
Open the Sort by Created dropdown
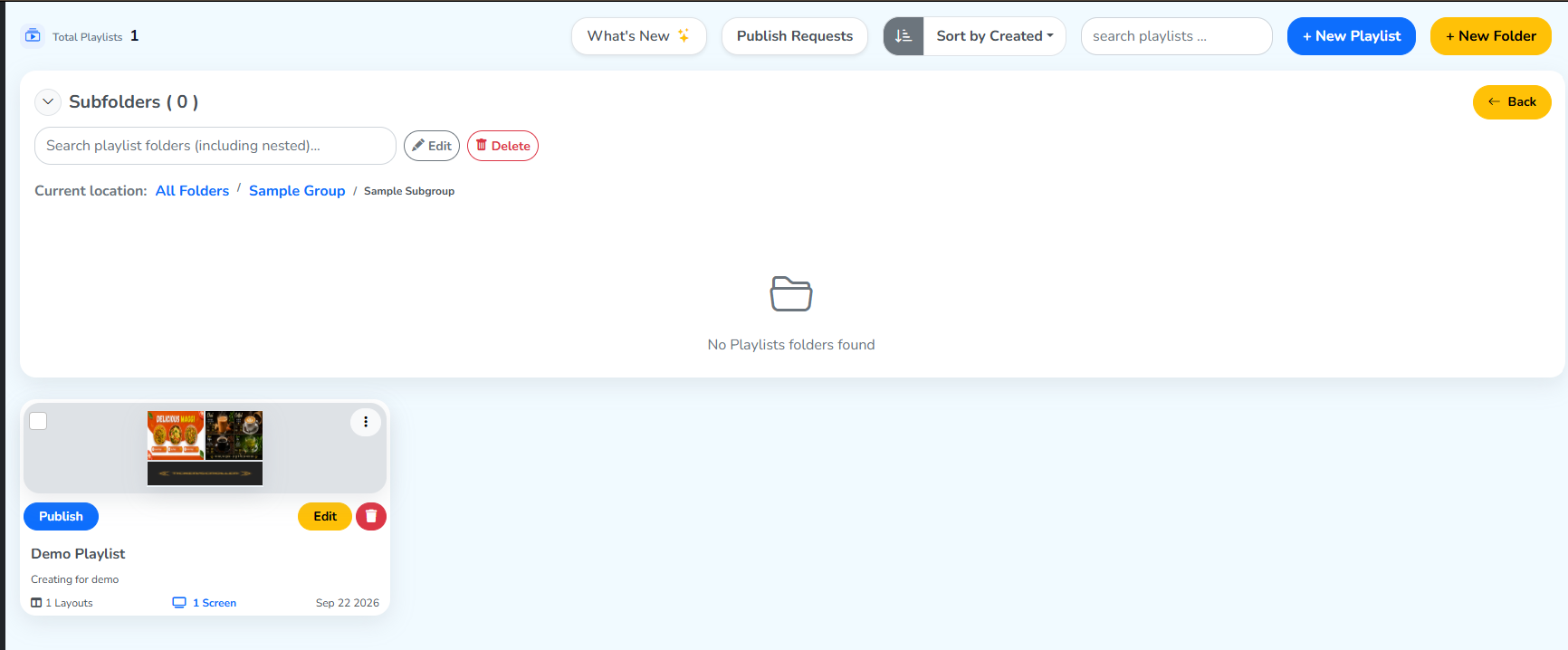[994, 36]
